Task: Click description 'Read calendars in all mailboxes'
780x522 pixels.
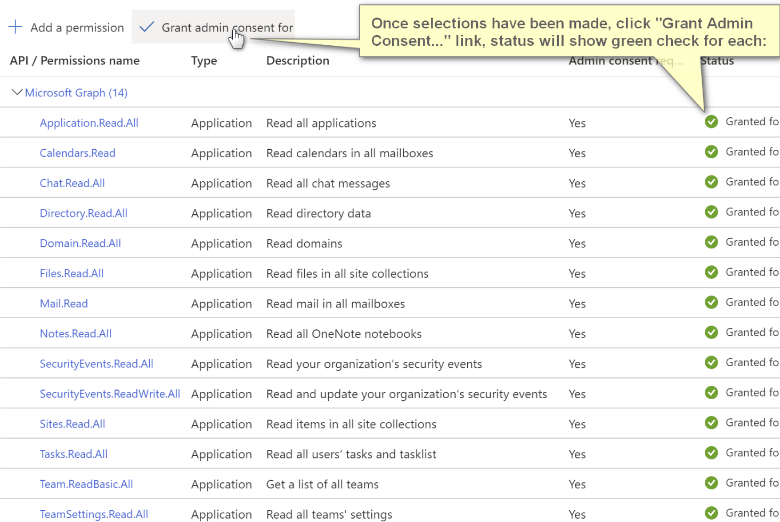Action: (350, 153)
